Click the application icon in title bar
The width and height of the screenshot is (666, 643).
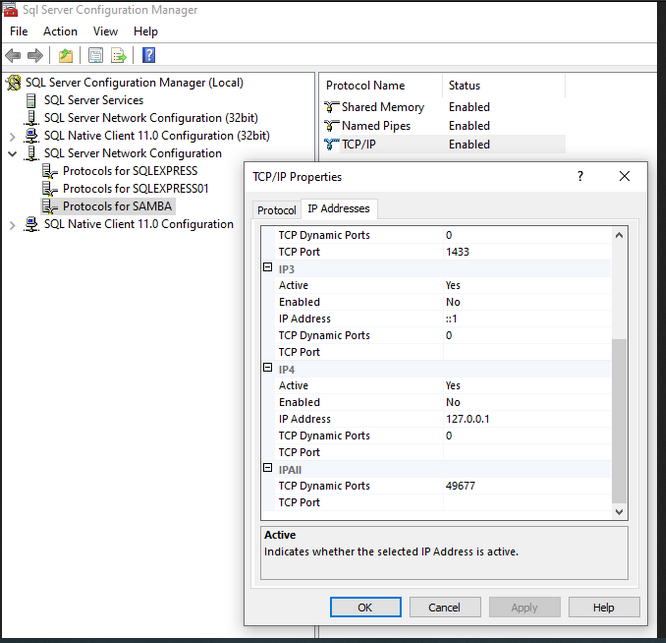(11, 10)
